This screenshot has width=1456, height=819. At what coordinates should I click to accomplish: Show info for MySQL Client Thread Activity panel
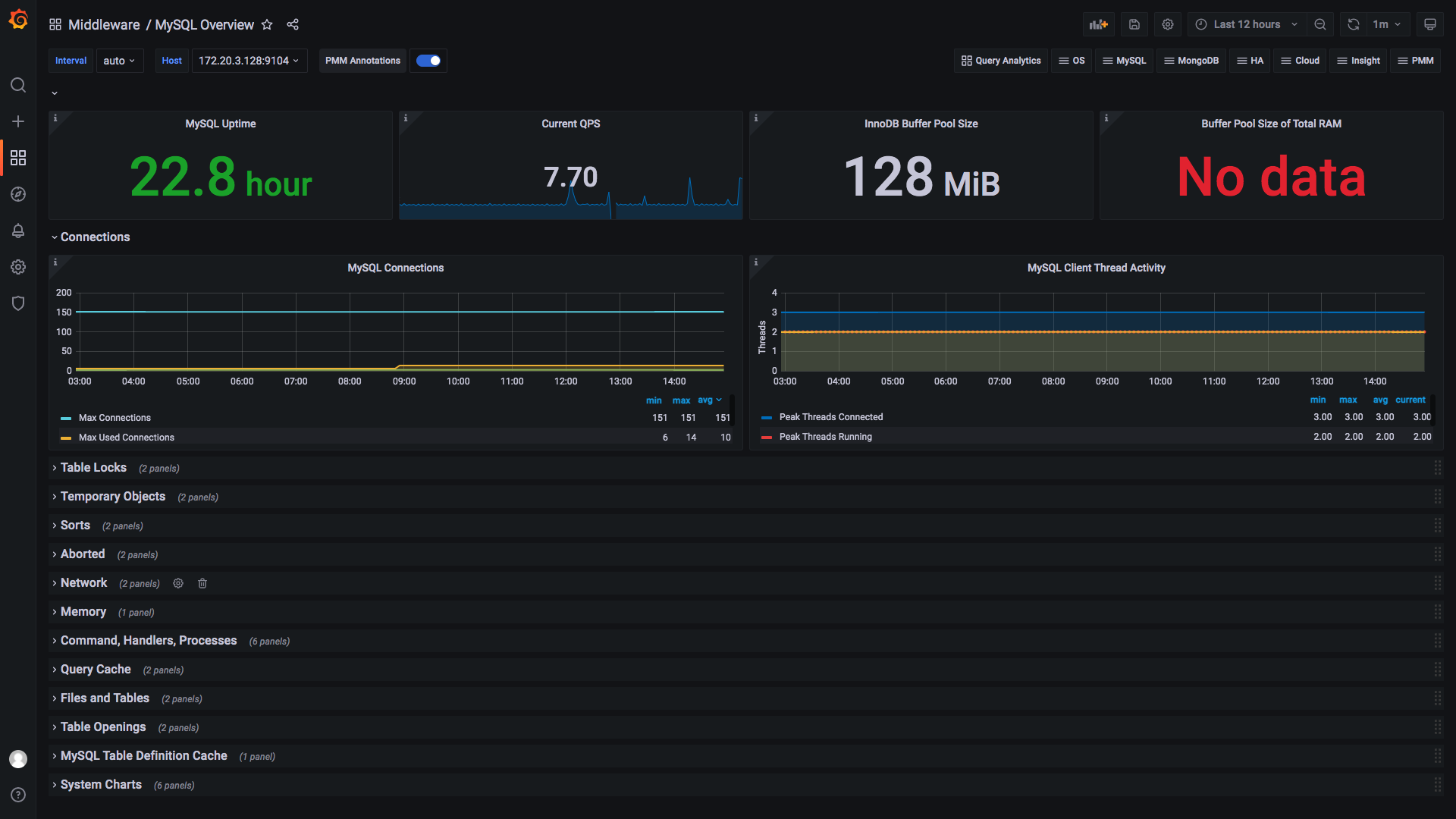(x=755, y=262)
